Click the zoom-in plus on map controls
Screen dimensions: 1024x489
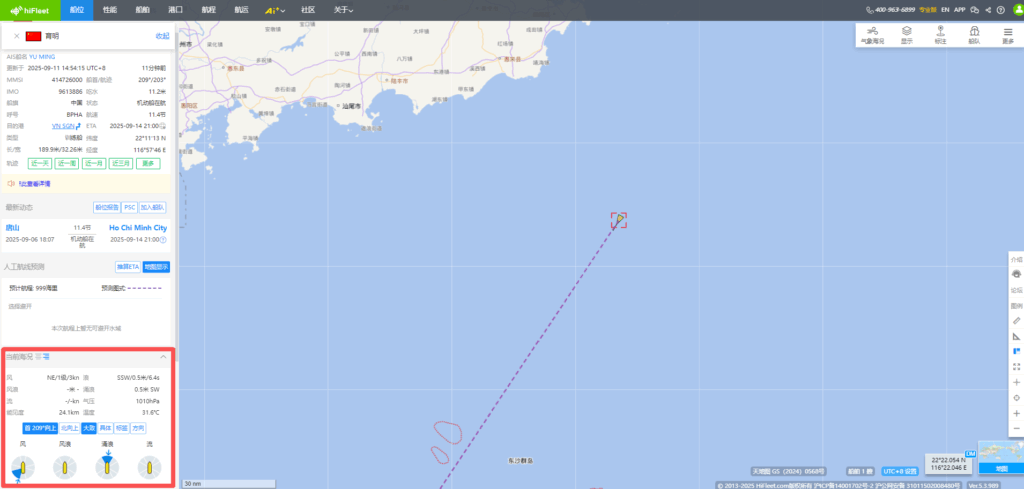click(x=1016, y=413)
